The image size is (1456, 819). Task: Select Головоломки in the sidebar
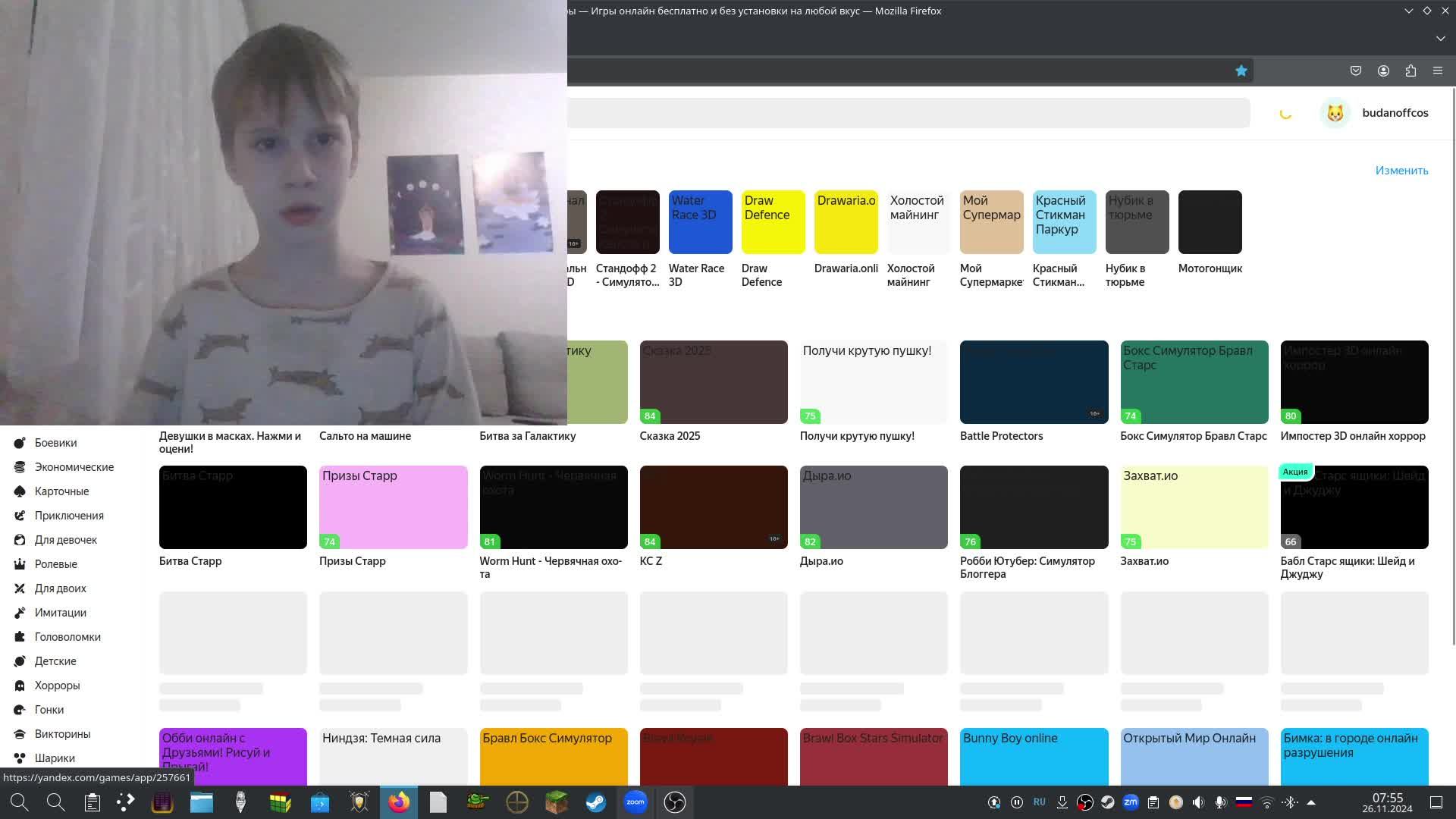[67, 637]
